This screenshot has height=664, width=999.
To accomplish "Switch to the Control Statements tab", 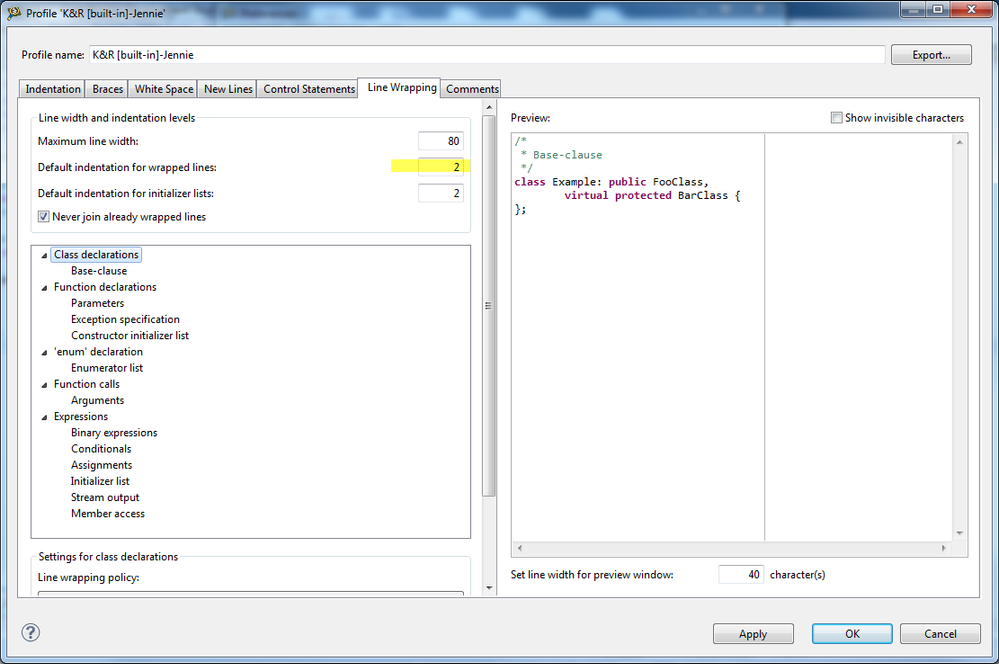I will 309,89.
